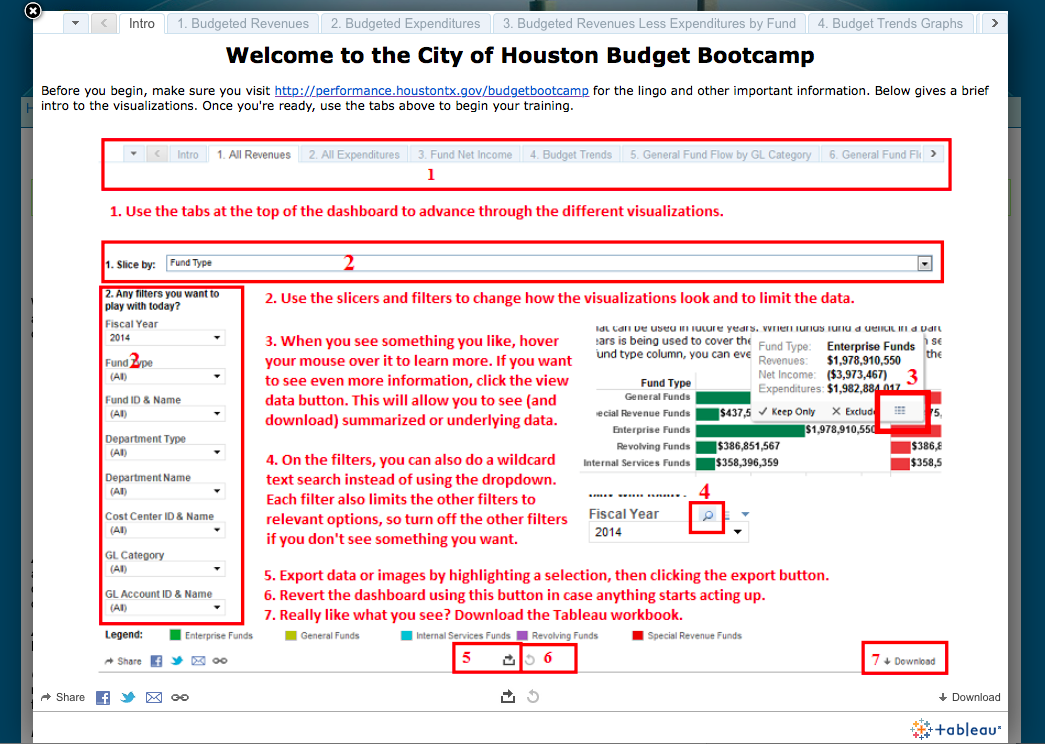The image size is (1045, 744).
Task: Click link icon inside the tutorial image
Action: (x=220, y=661)
